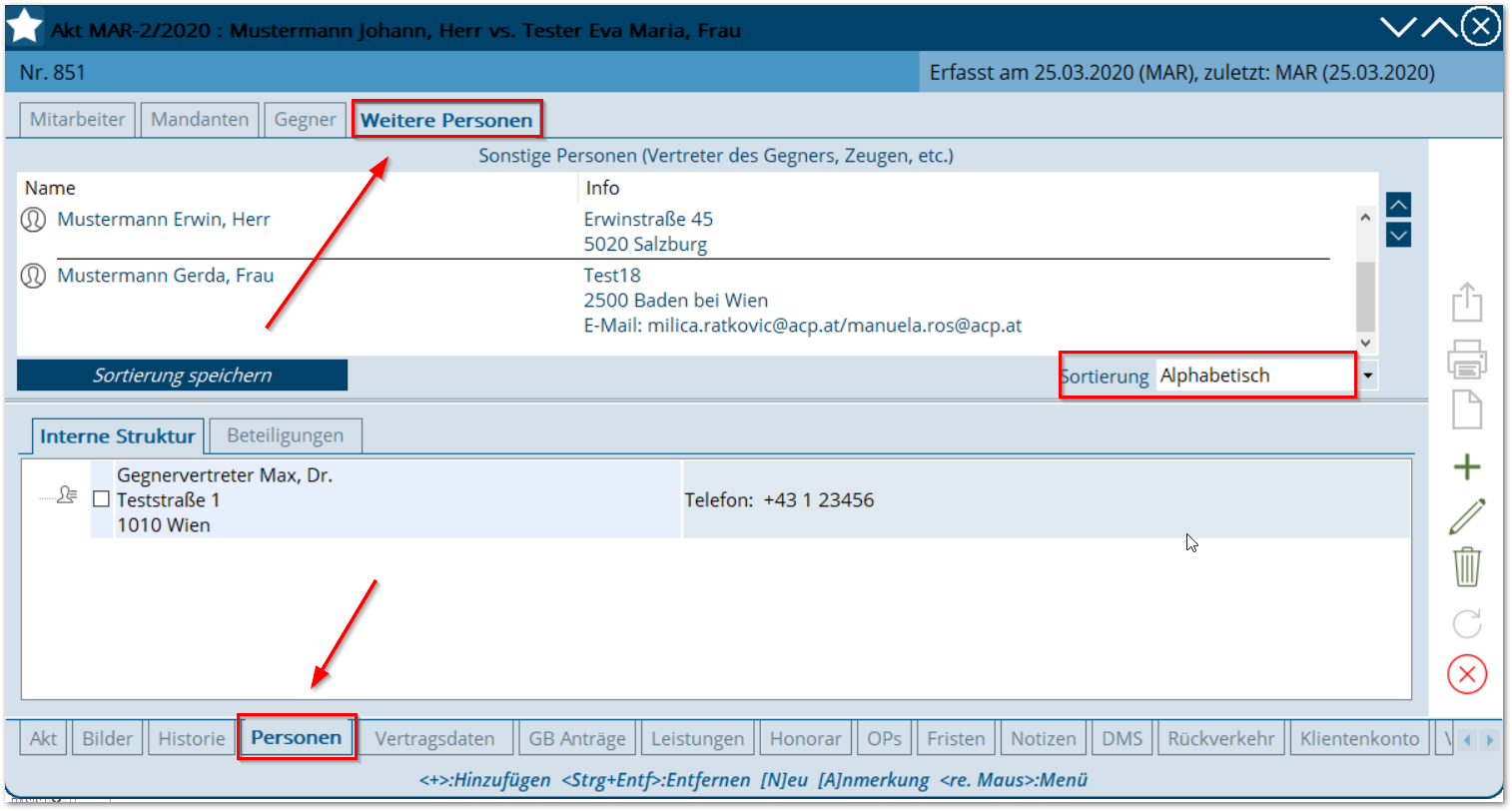Click the persons list scrollbar up arrow
Viewport: 1512px width, 811px height.
tap(1365, 217)
